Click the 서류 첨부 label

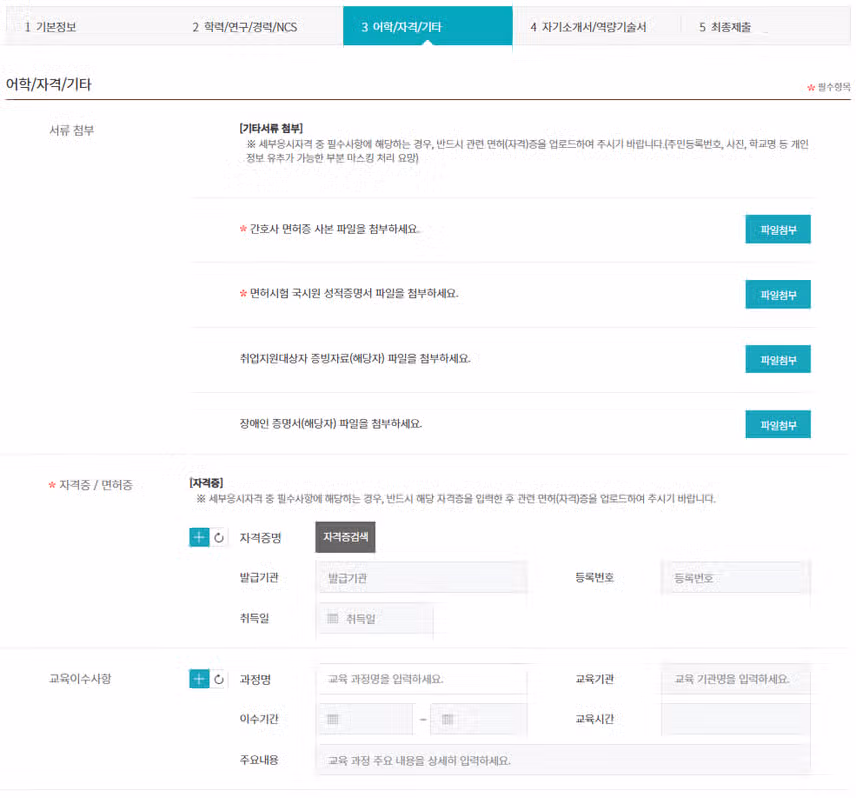[72, 130]
